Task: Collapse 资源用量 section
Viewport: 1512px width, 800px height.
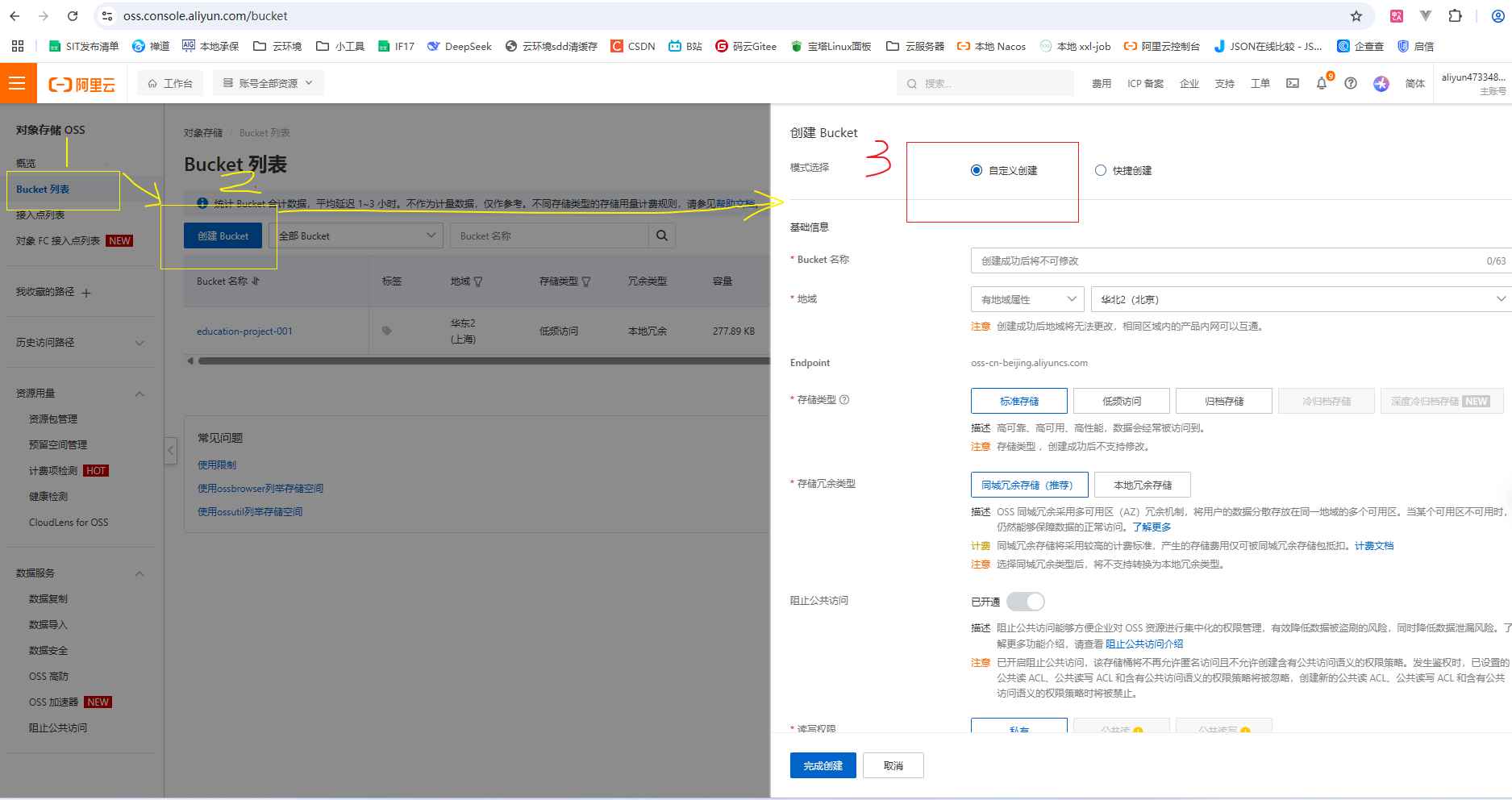Action: click(140, 394)
